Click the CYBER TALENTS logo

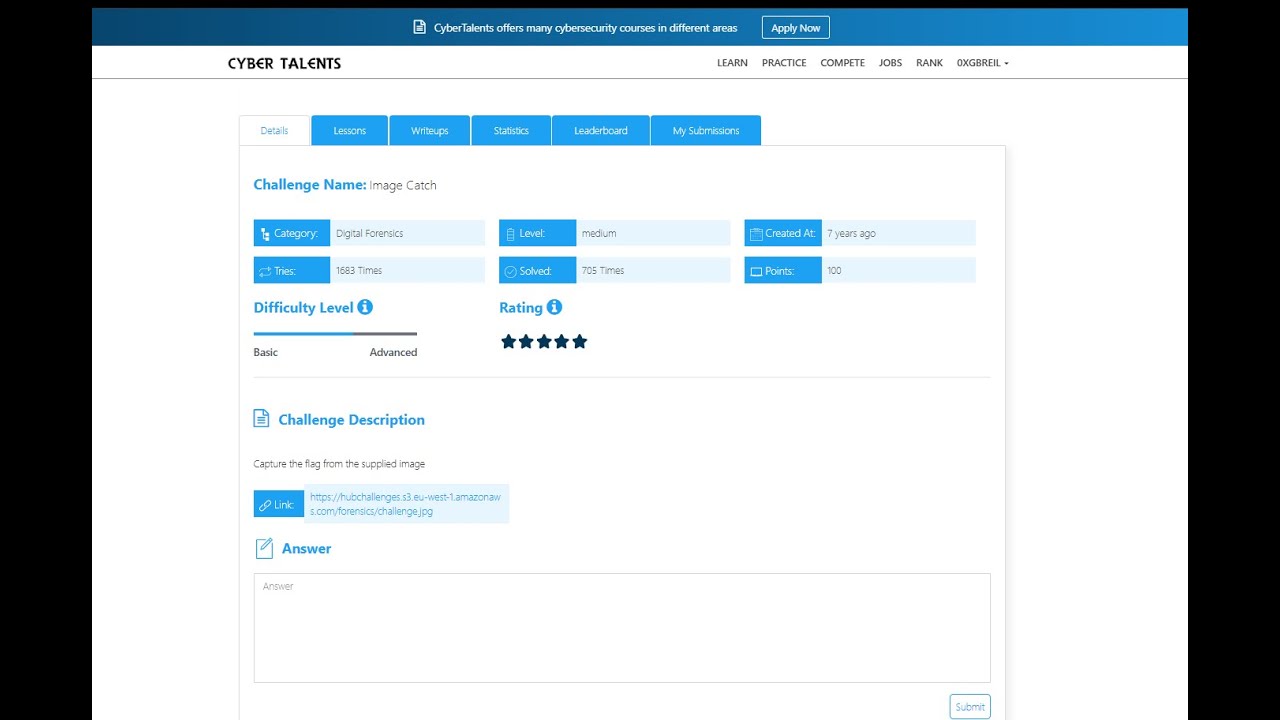coord(284,63)
